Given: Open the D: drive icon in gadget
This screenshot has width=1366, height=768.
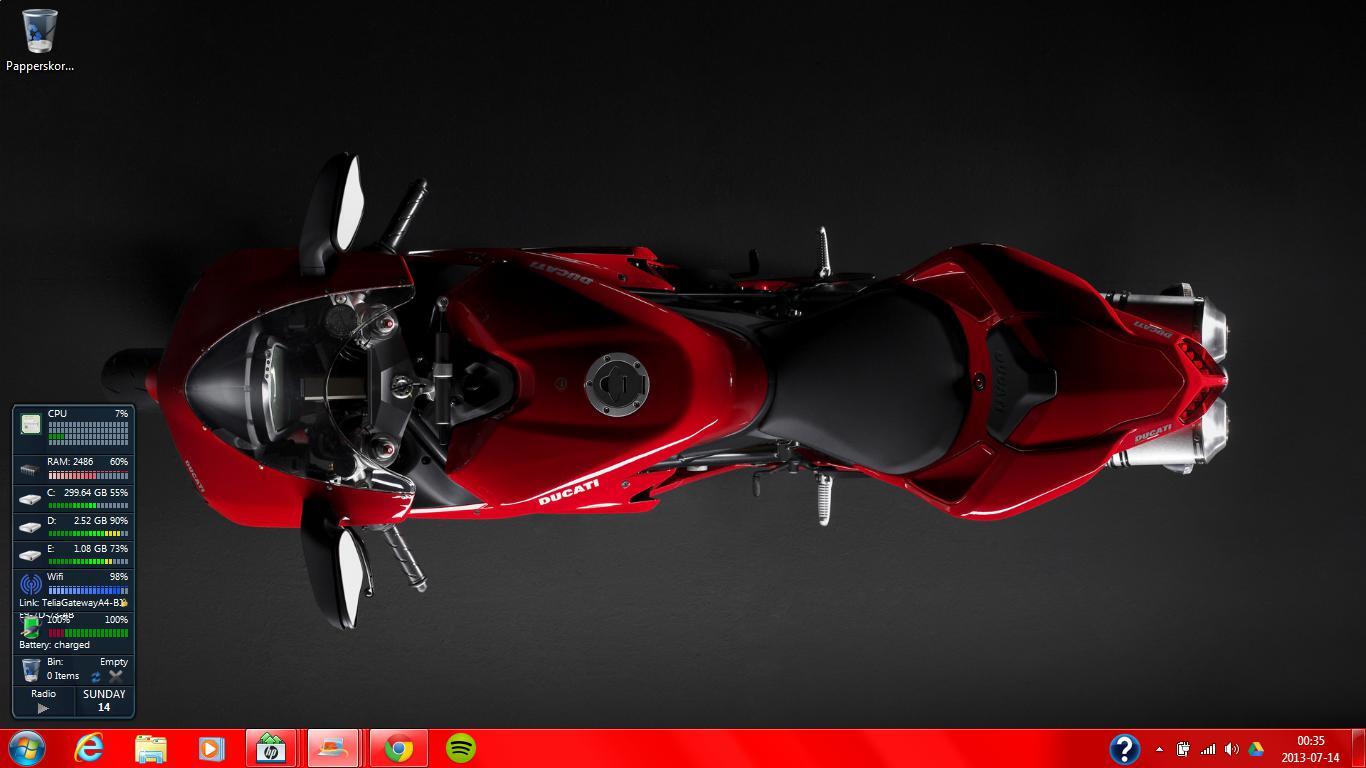Looking at the screenshot, I should pyautogui.click(x=30, y=525).
